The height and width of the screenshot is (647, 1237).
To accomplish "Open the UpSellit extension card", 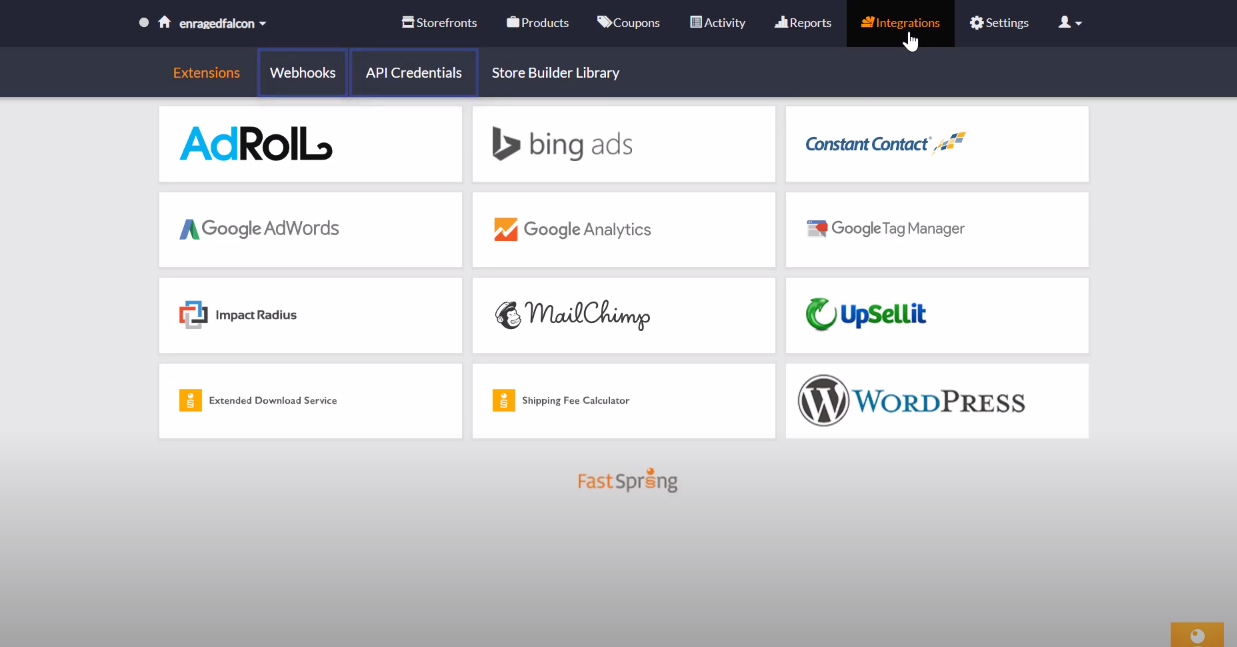I will (x=937, y=315).
